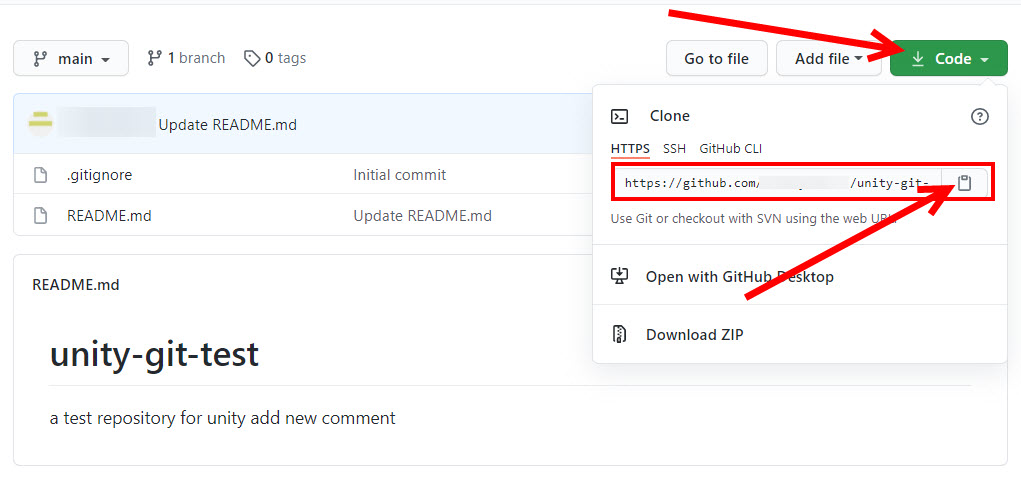Switch to the GitHub CLI tab
1021x492 pixels.
(731, 148)
